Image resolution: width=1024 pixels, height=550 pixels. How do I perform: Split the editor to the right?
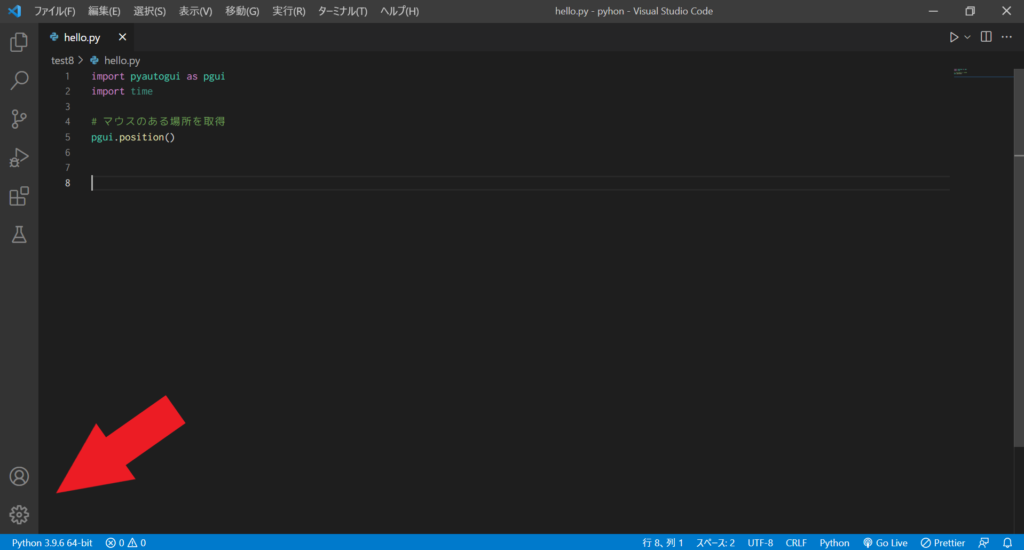pyautogui.click(x=986, y=37)
